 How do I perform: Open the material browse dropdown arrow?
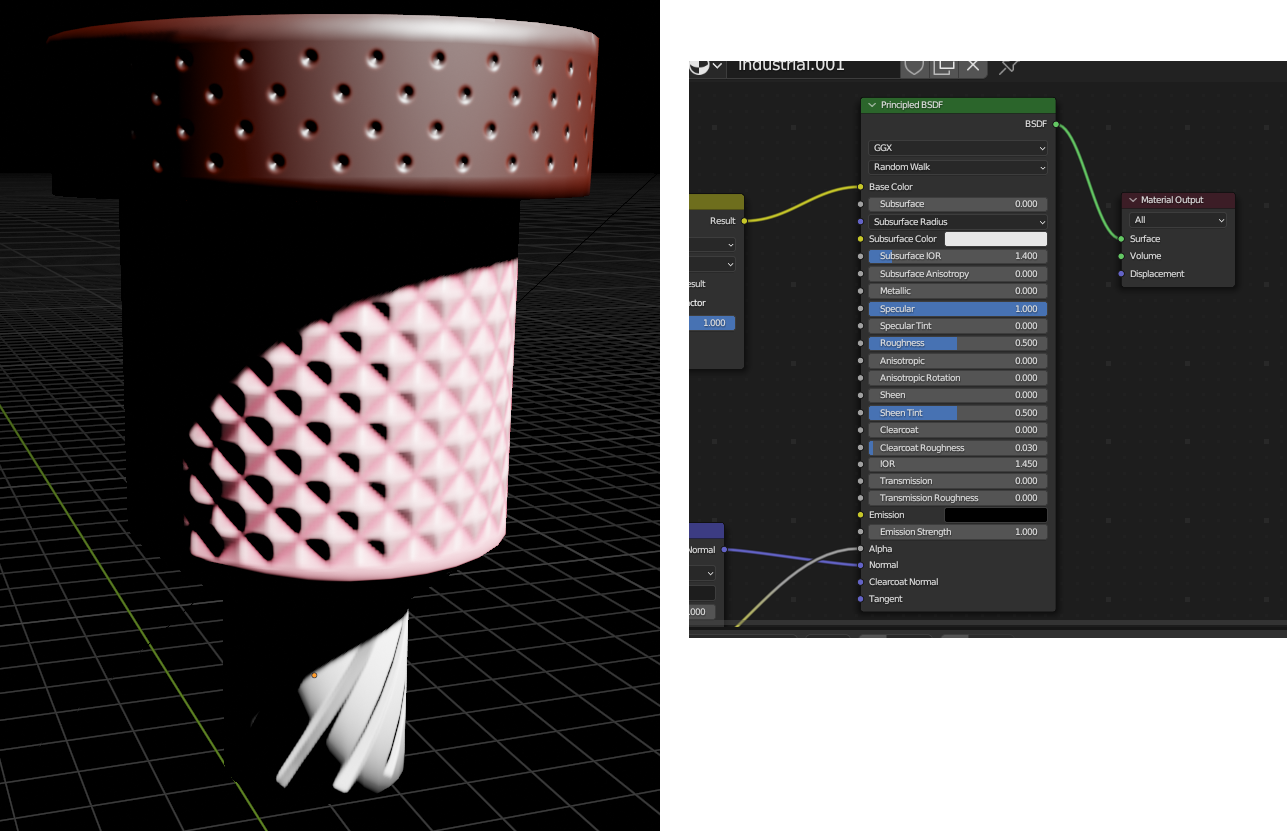coord(717,66)
